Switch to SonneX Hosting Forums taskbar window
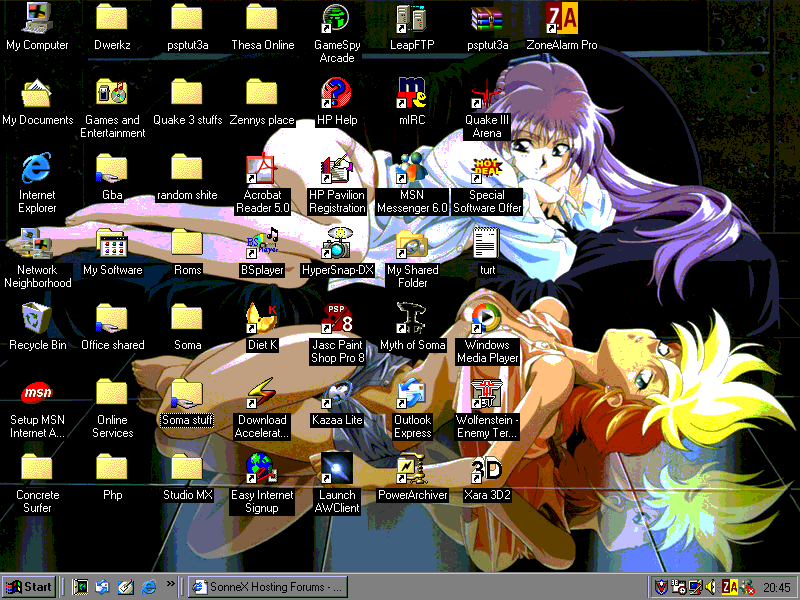This screenshot has width=800, height=600. (x=268, y=587)
